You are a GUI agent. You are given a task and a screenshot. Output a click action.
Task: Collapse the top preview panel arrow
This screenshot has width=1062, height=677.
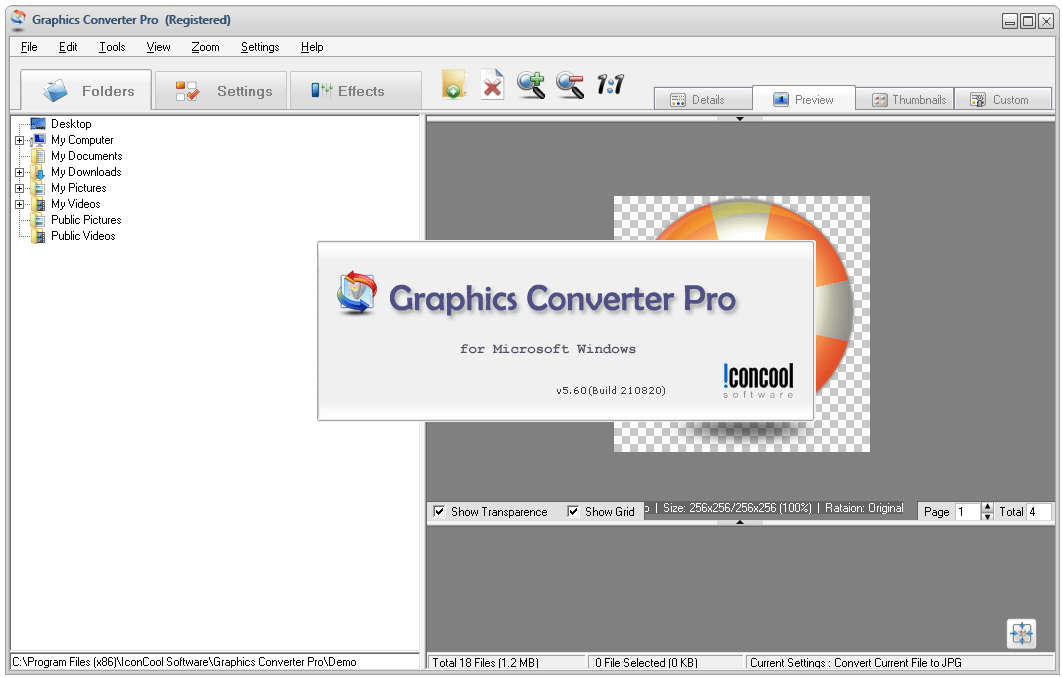[740, 118]
